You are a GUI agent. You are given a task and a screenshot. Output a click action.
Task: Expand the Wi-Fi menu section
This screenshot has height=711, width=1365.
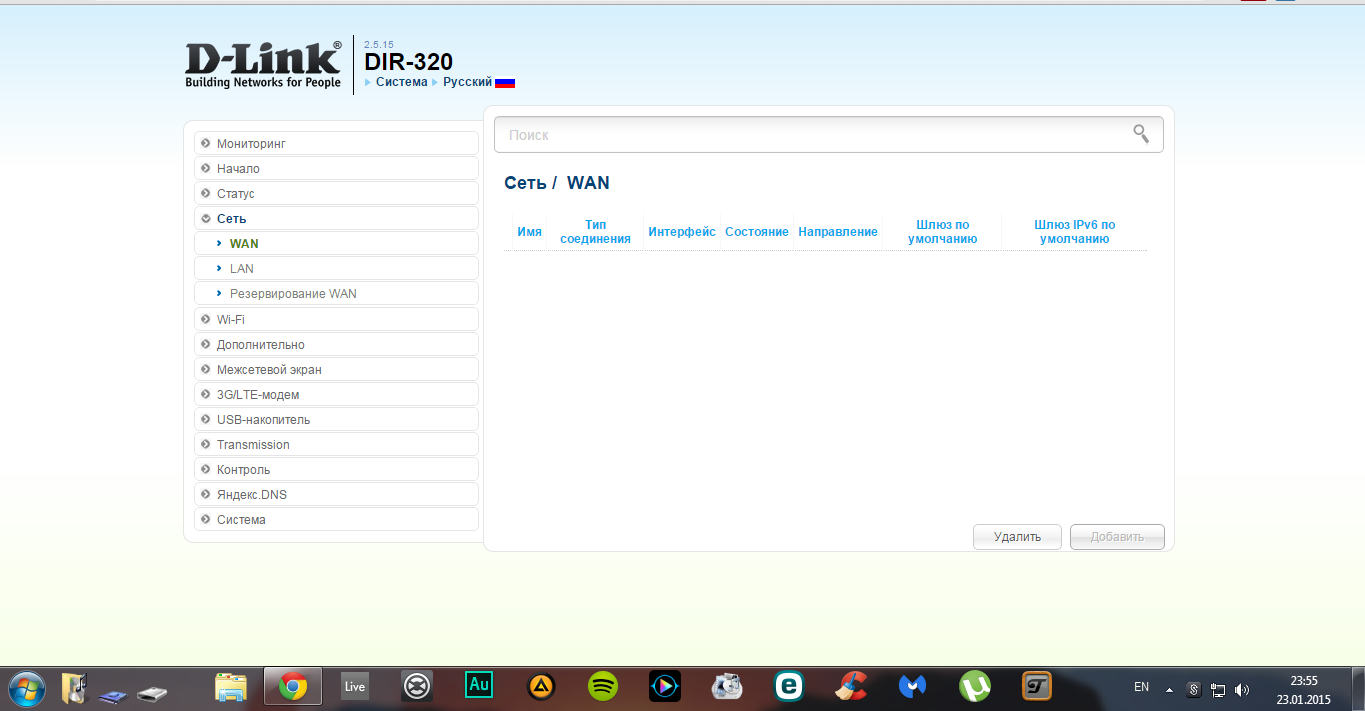336,319
